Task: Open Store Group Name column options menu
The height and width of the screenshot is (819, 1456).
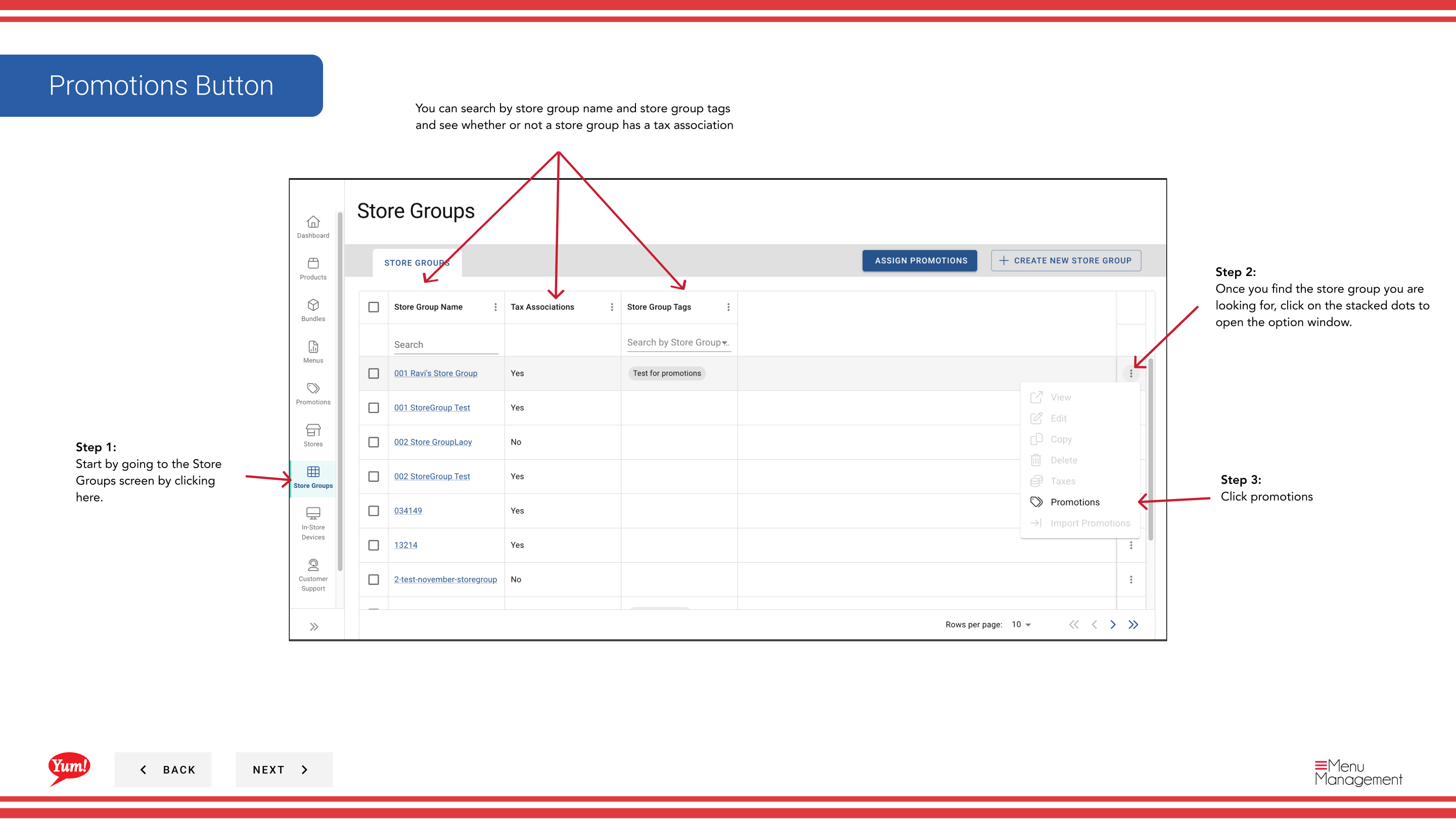Action: coord(495,307)
